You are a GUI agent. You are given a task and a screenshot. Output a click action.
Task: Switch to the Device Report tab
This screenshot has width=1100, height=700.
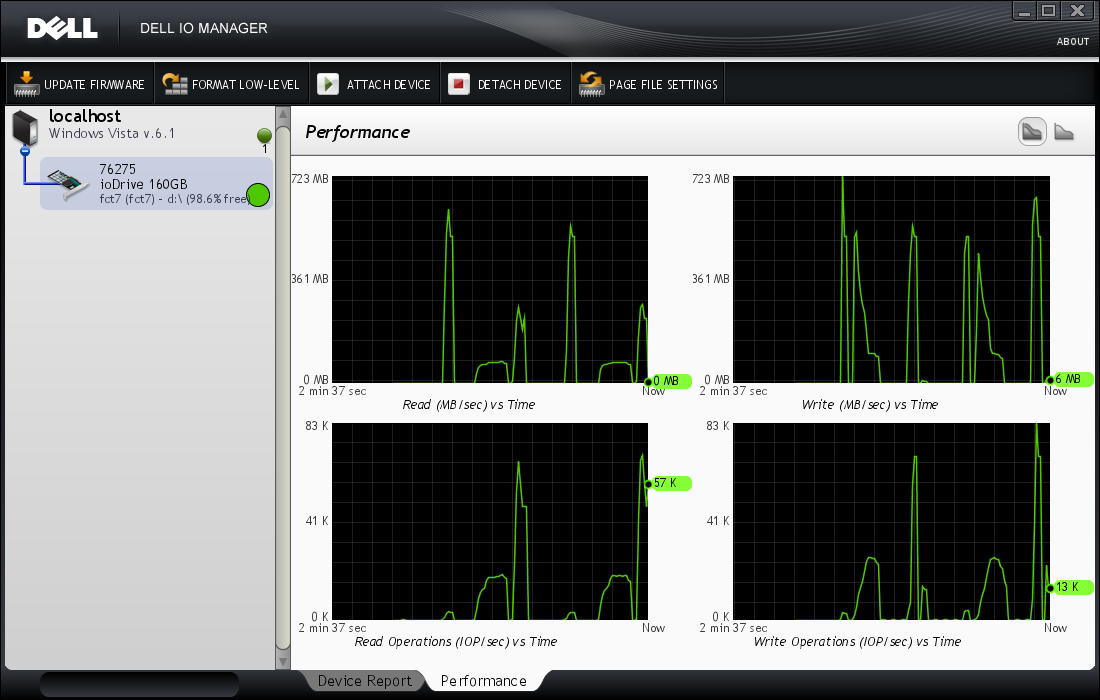tap(365, 681)
